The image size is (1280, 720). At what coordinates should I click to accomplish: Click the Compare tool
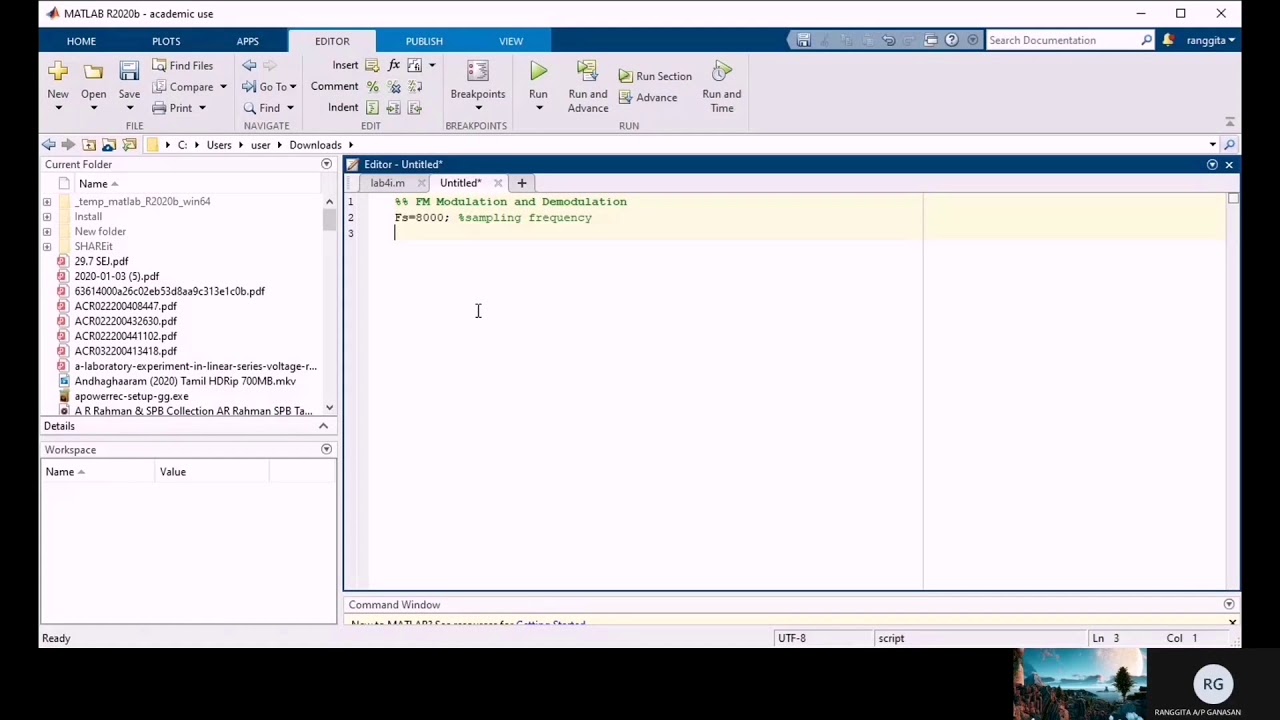(182, 87)
